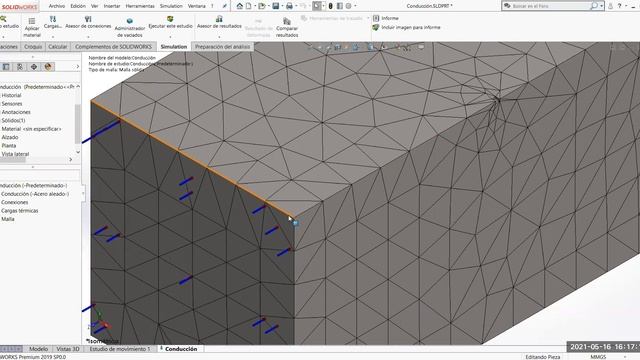Click the Open file folder icon
Image resolution: width=640 pixels, height=360 pixels.
pyautogui.click(x=261, y=6)
